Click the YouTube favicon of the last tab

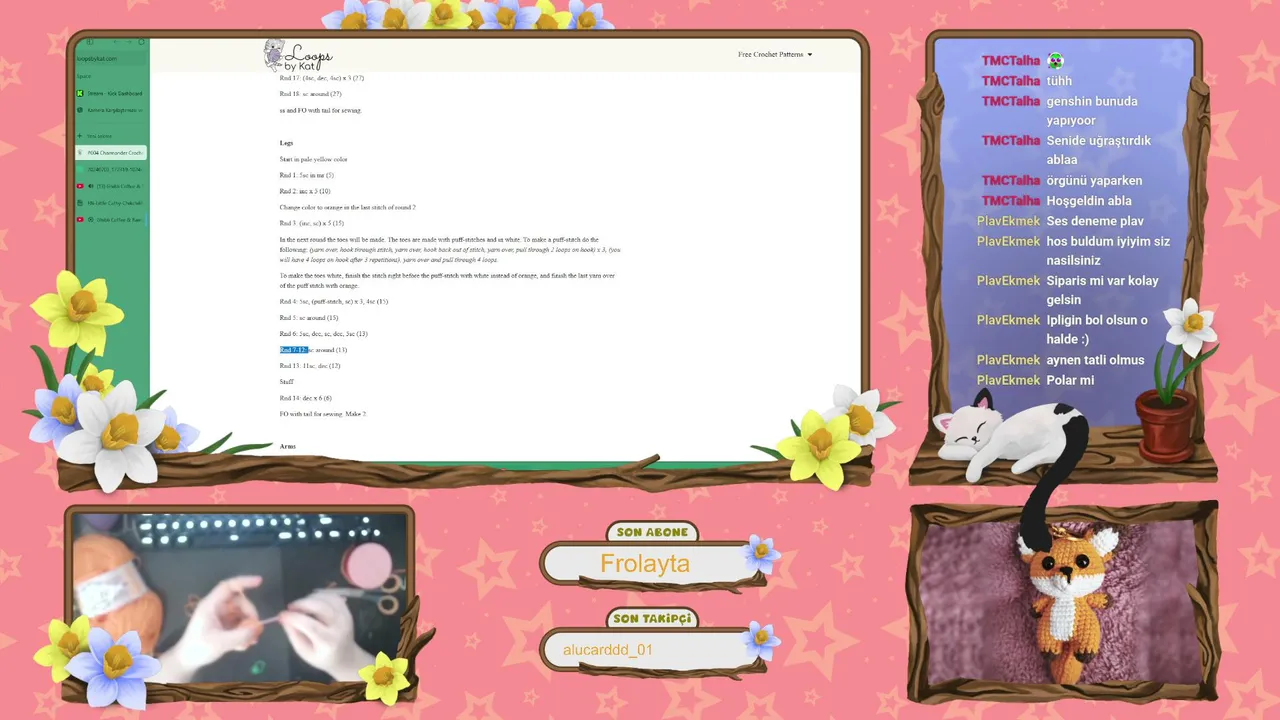(80, 219)
